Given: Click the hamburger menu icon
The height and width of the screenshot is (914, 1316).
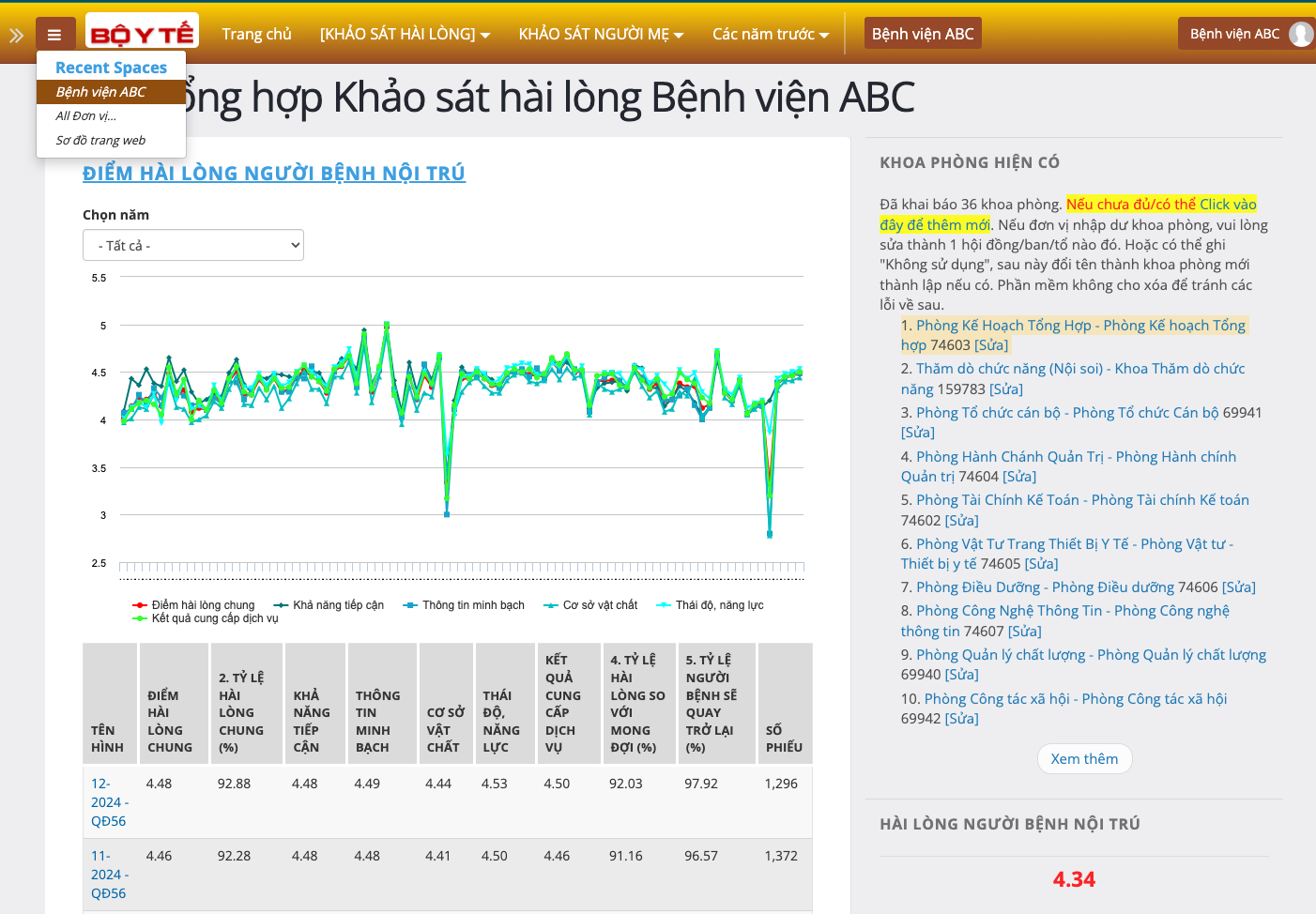Looking at the screenshot, I should click(54, 35).
